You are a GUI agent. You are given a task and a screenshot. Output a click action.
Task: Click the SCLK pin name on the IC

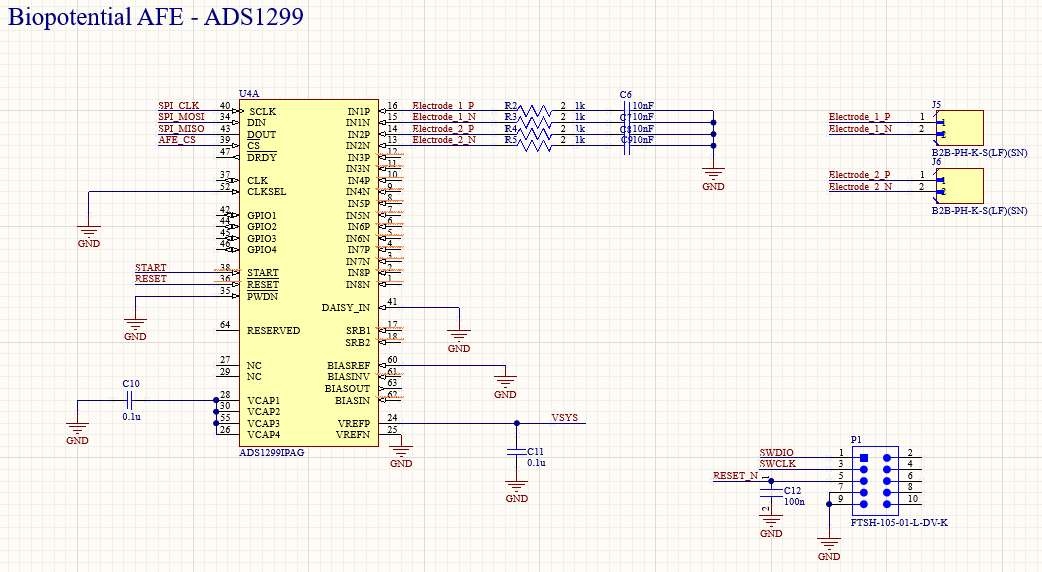(x=262, y=112)
